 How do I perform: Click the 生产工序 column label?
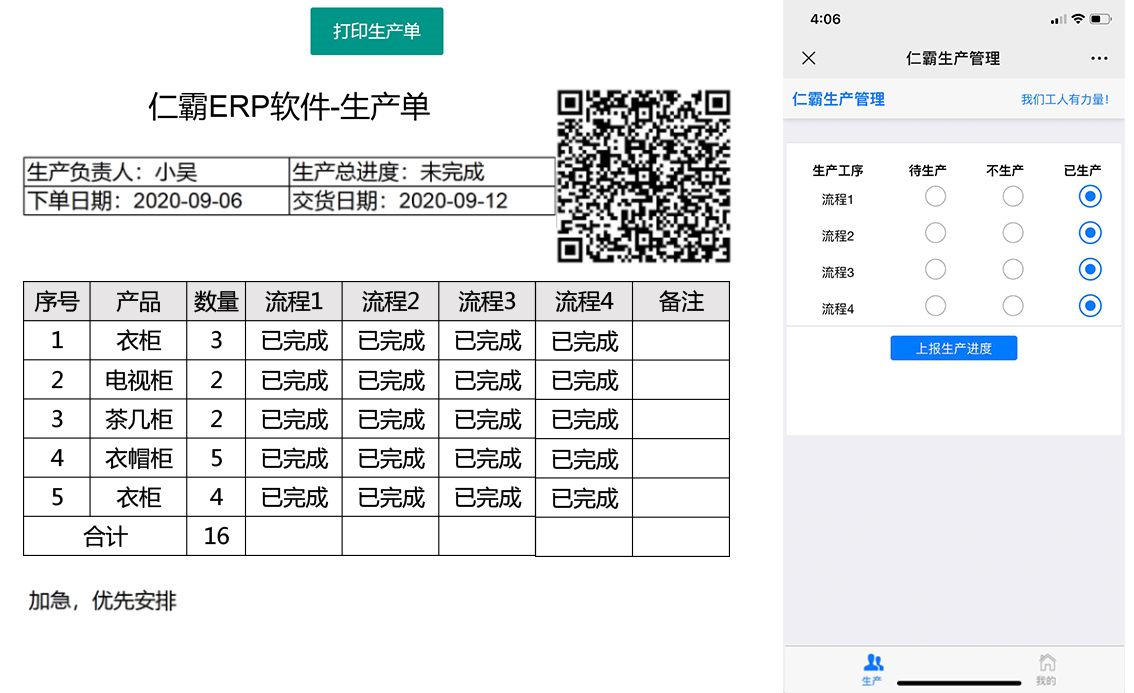[x=837, y=171]
